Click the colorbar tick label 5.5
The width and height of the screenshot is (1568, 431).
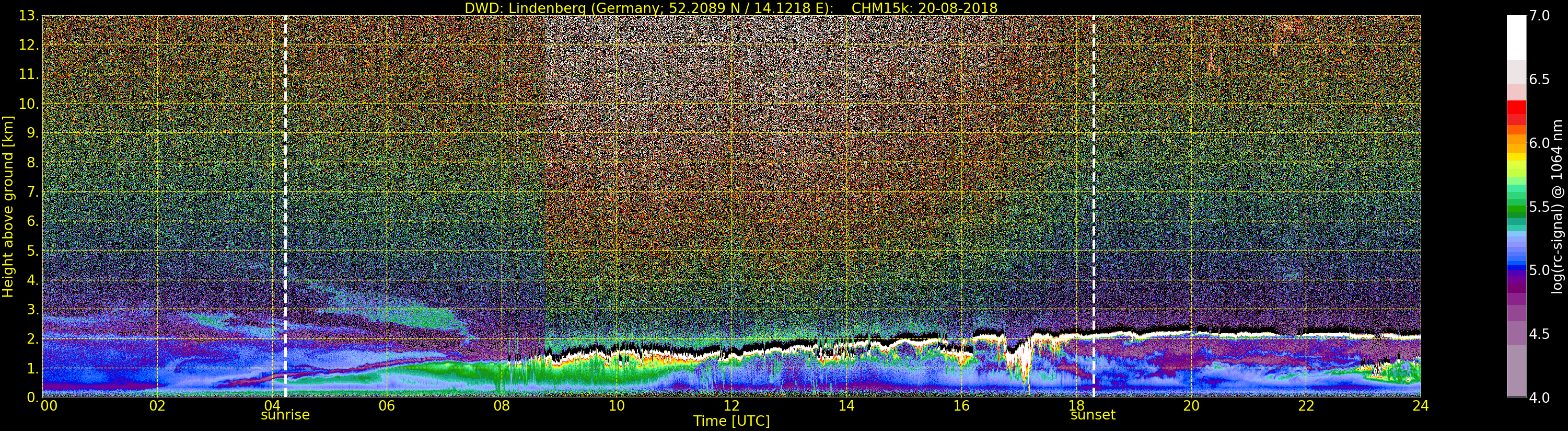[1539, 207]
